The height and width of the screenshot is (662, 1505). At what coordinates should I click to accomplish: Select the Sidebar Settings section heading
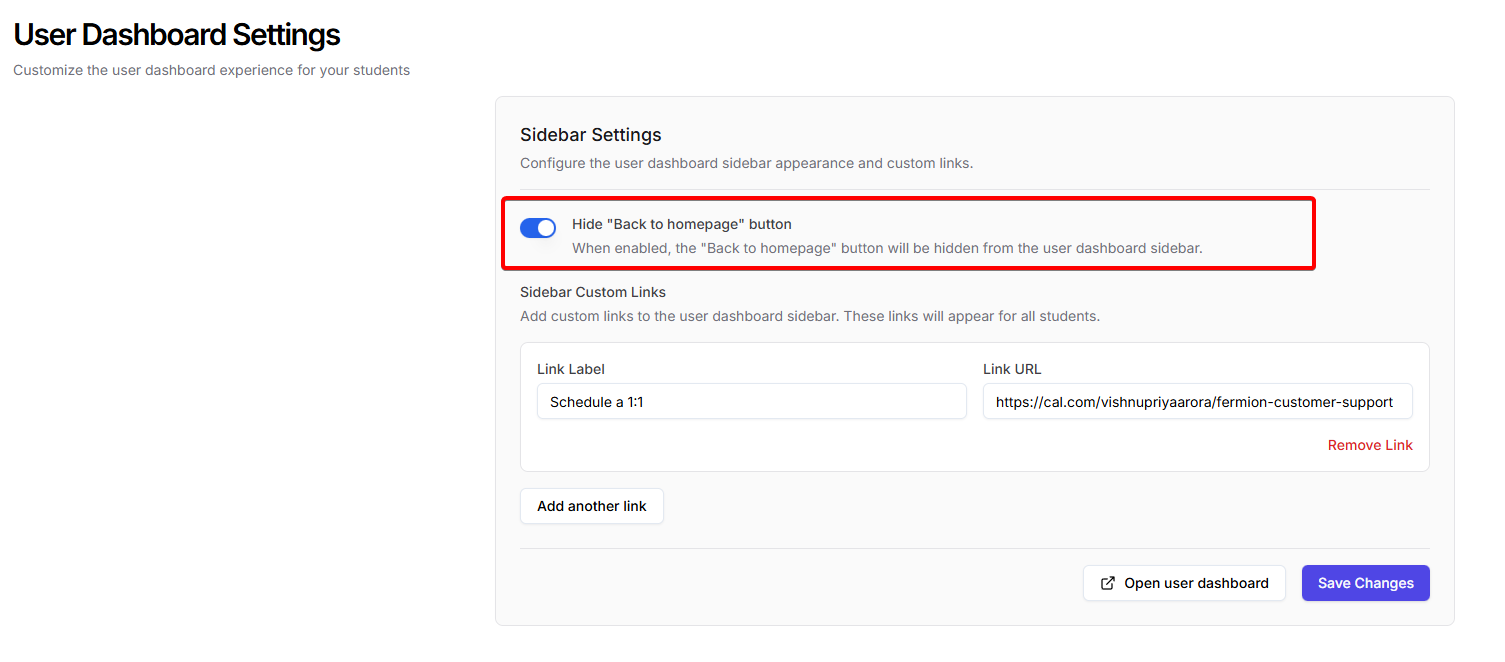590,135
